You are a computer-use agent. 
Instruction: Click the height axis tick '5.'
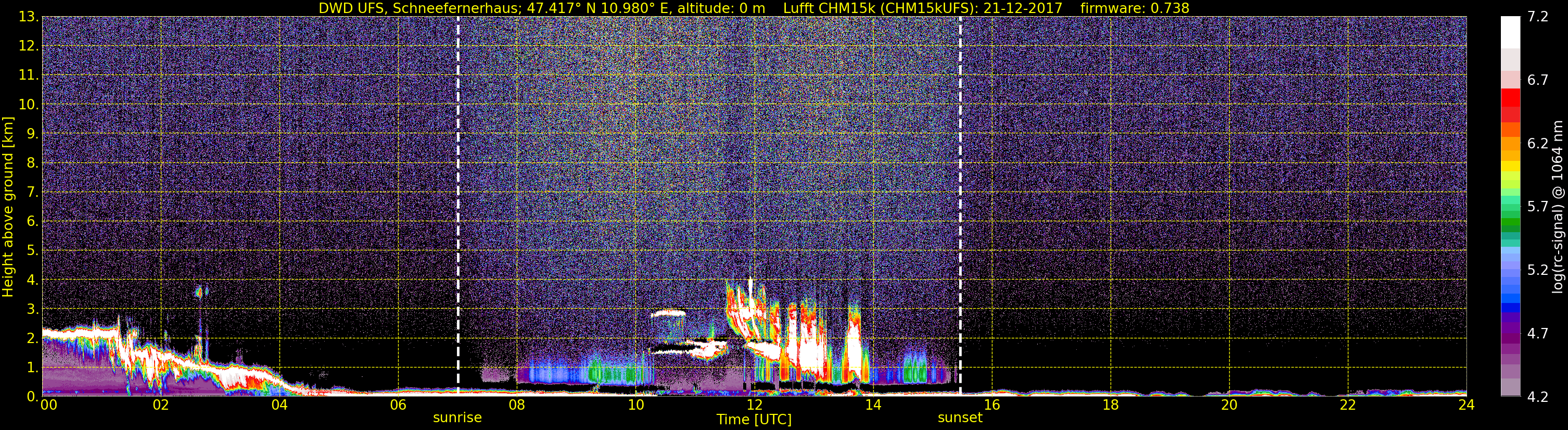click(x=32, y=250)
